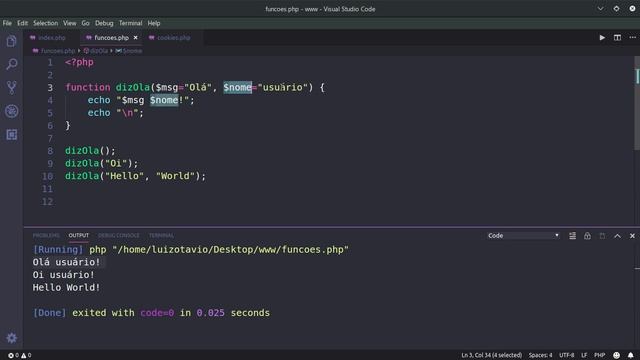
Task: Split the editor to the right
Action: [x=617, y=38]
